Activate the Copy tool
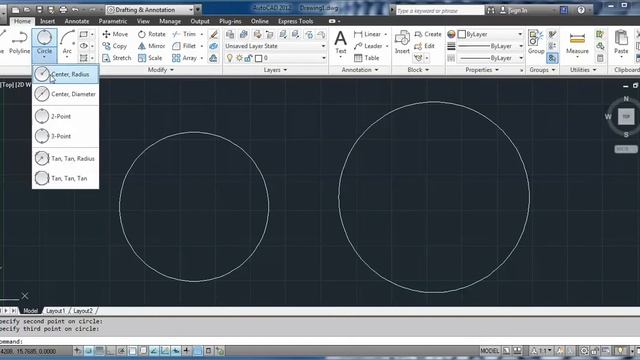 [x=115, y=46]
